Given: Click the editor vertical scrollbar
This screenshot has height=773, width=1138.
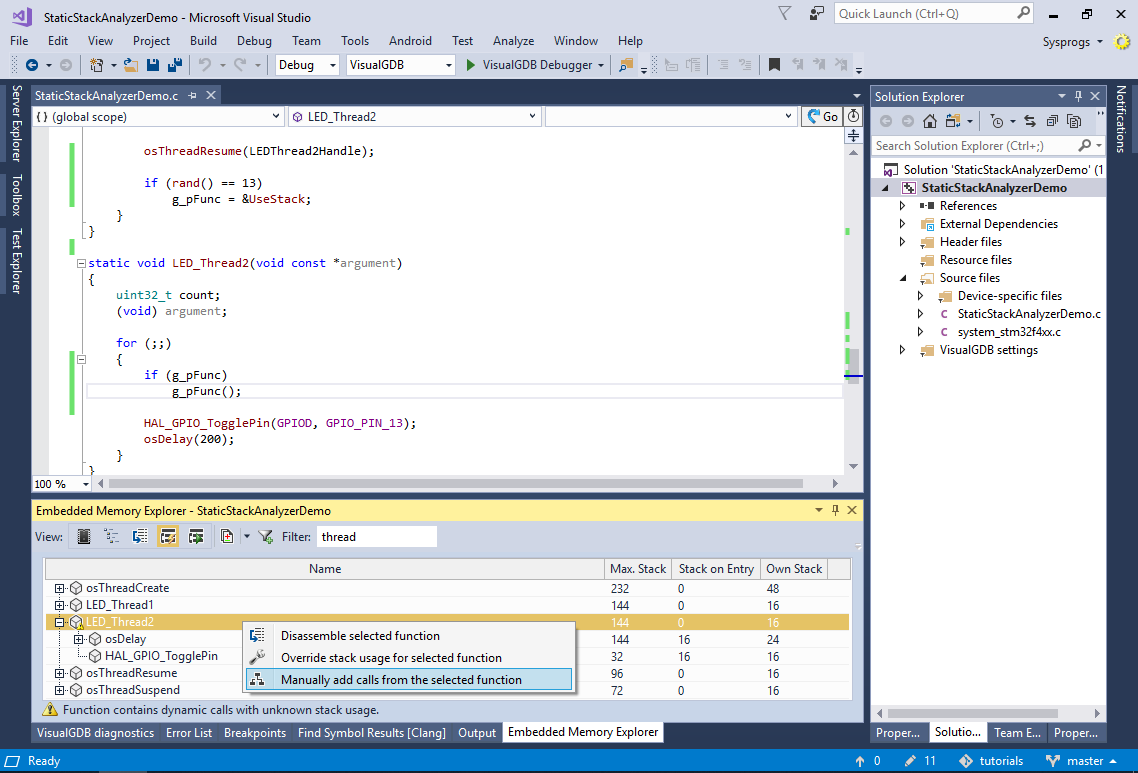Looking at the screenshot, I should coord(853,300).
